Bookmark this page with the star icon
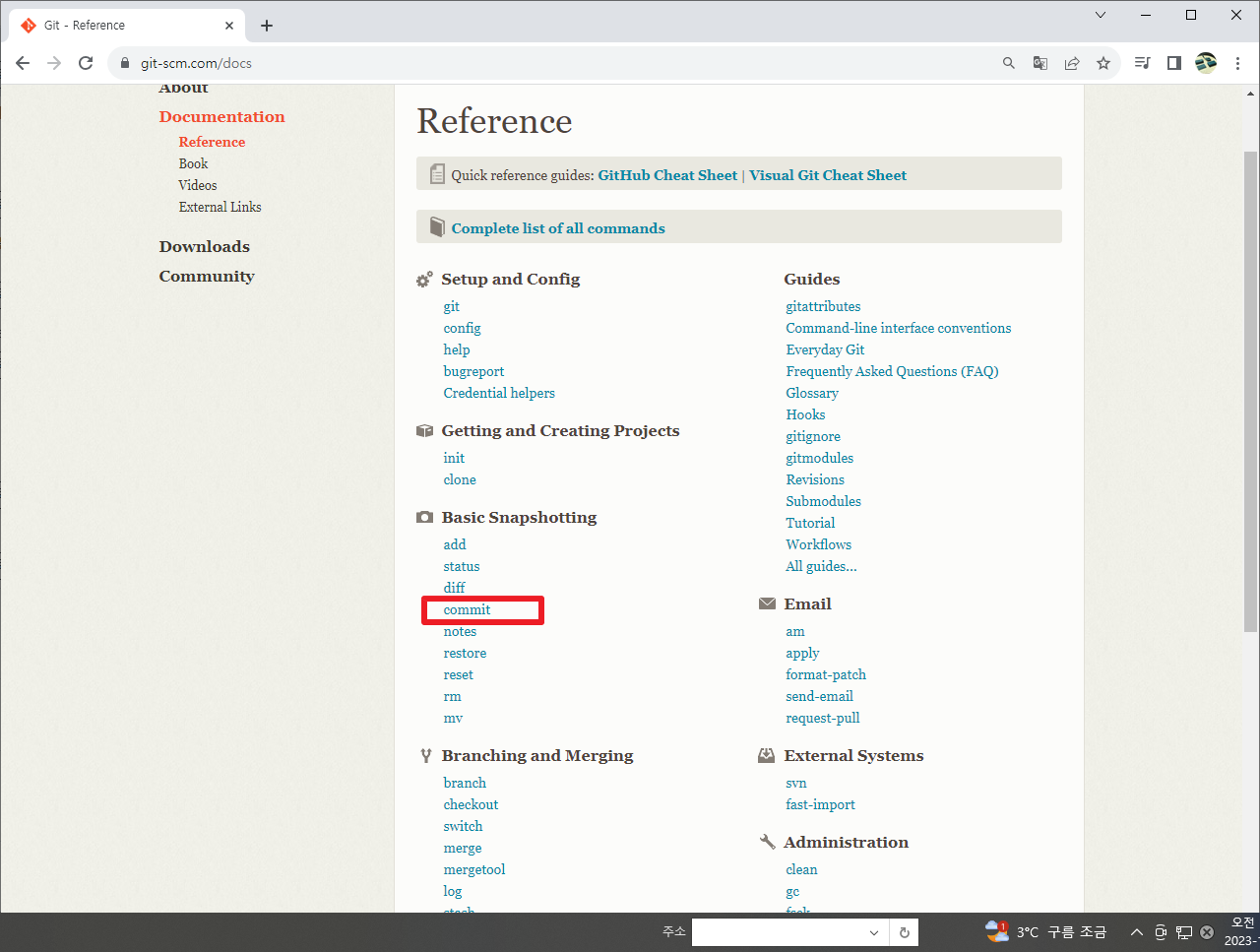 (1103, 63)
